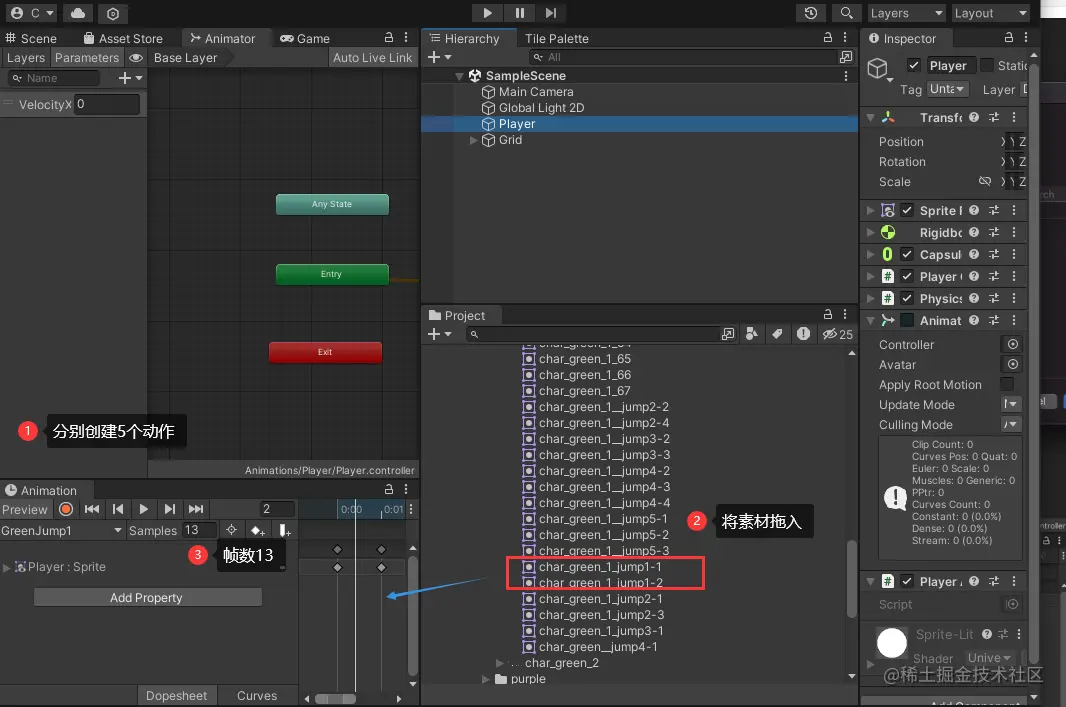Toggle the animation record button
1066x707 pixels.
(66, 509)
